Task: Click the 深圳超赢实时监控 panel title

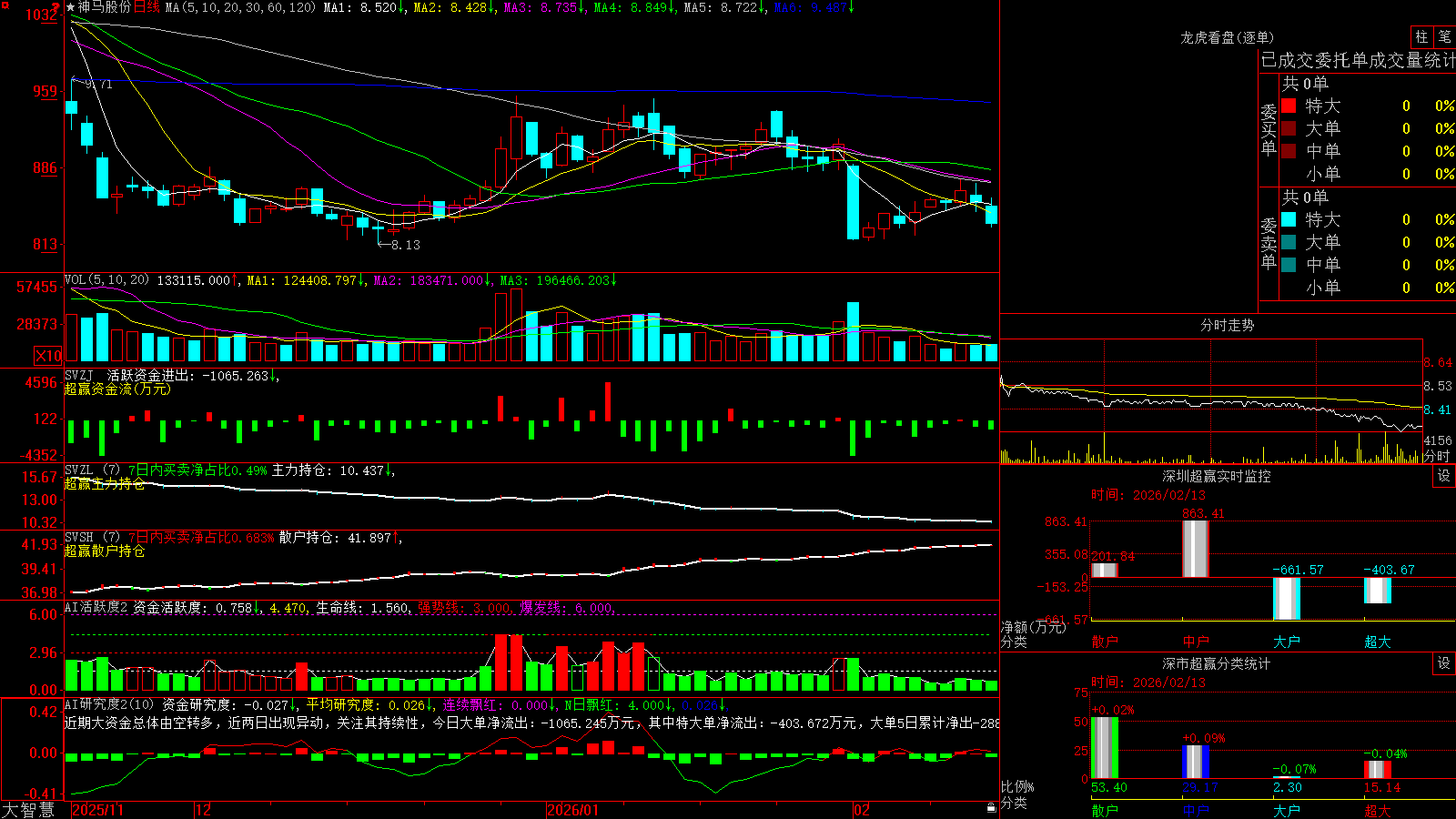Action: pos(1216,476)
